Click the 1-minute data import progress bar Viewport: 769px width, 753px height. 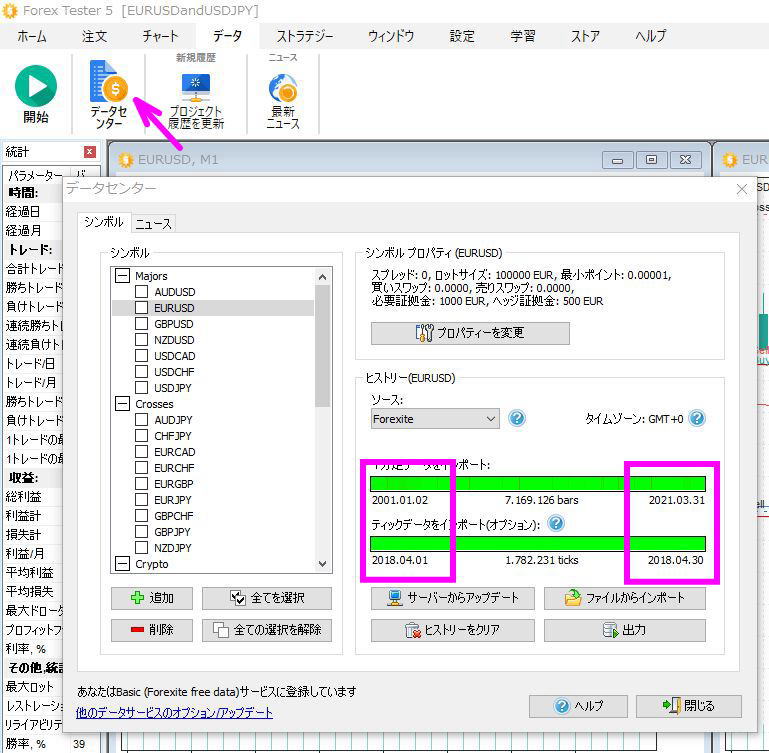pos(538,484)
